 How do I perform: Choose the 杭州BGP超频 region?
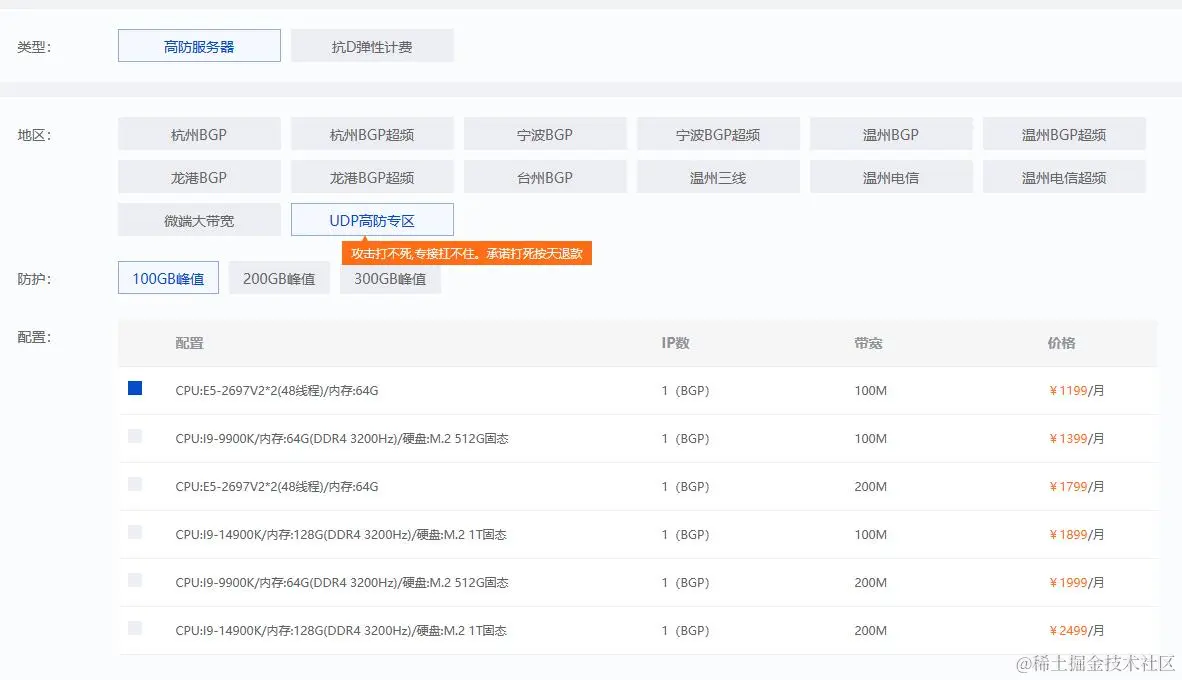tap(372, 134)
